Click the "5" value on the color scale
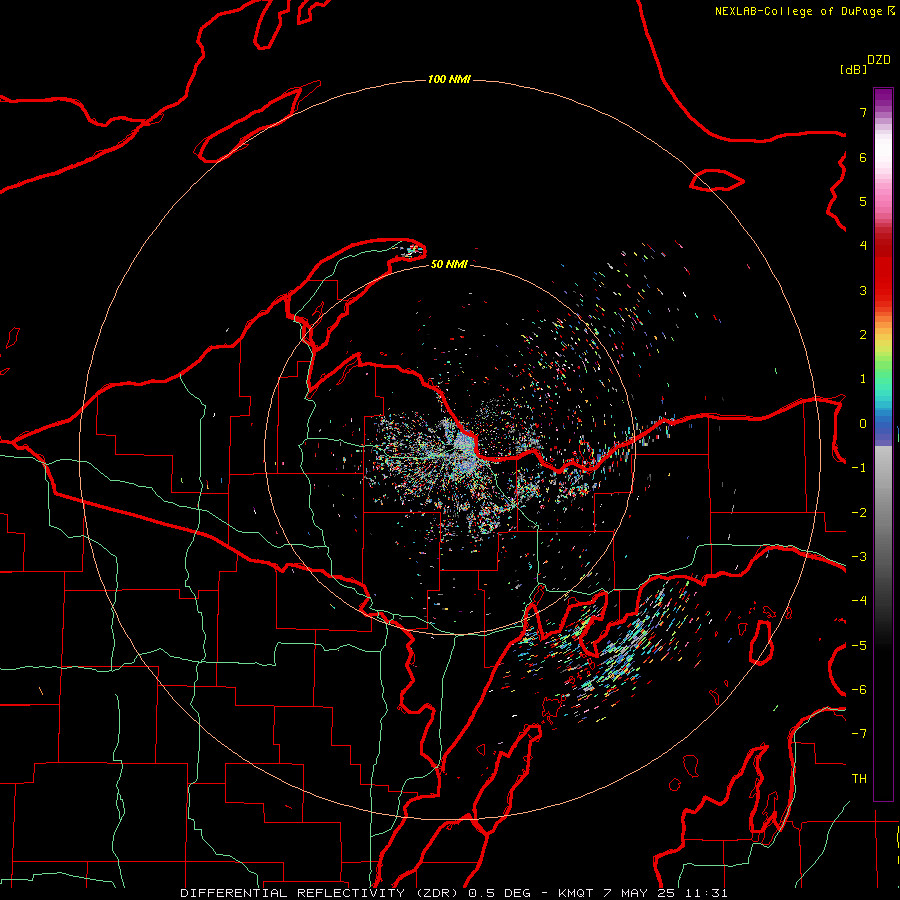 [x=863, y=201]
